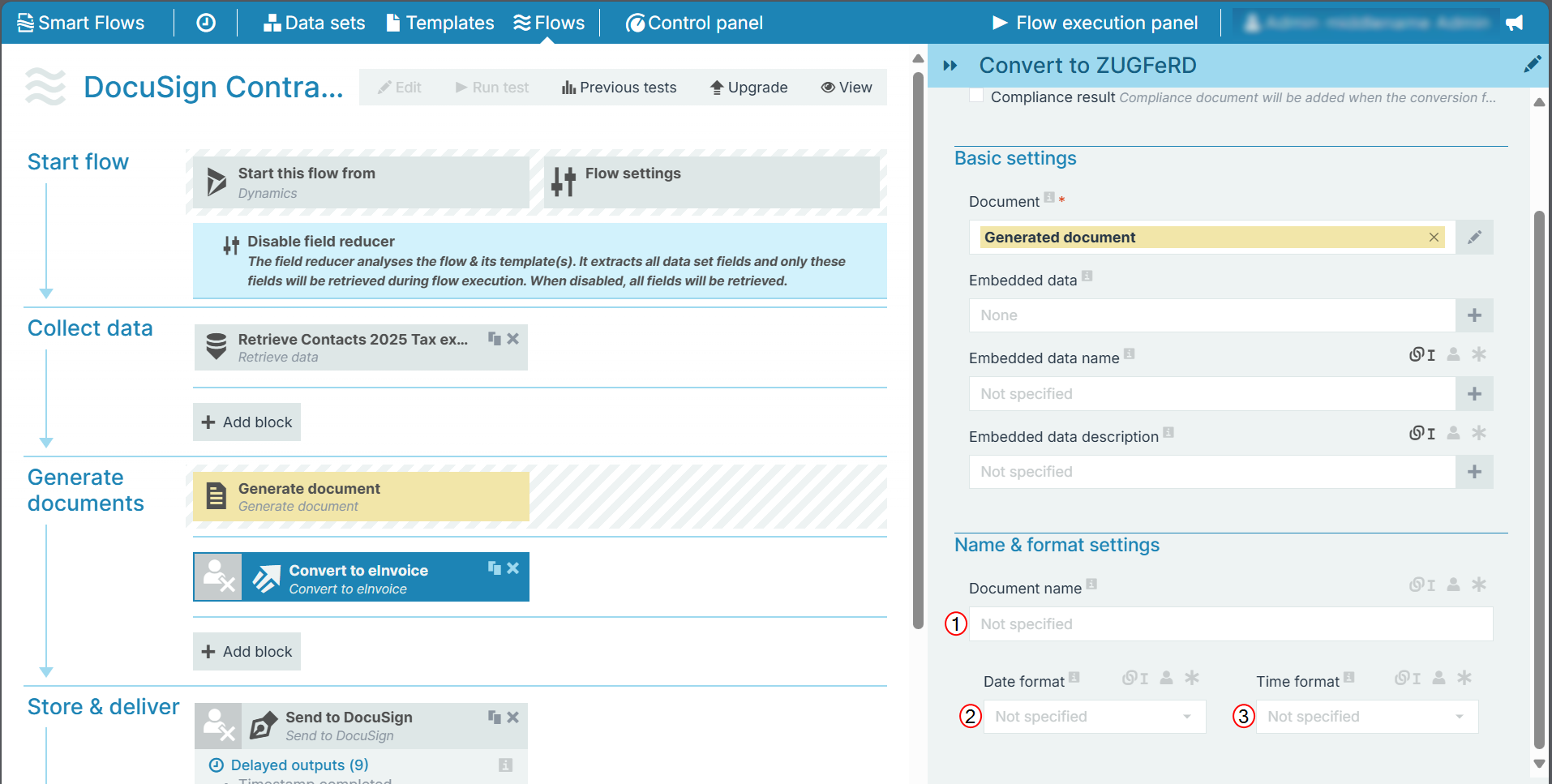1552x784 pixels.
Task: Open the Start this flow from block
Action: coord(361,182)
